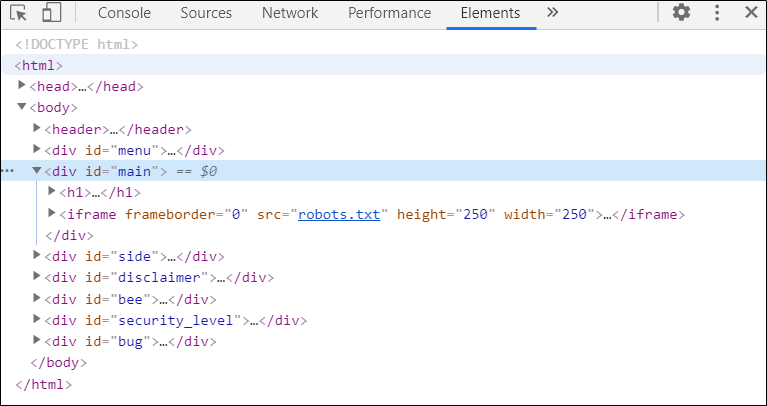Click the closing </iframe> tag
767x406 pixels.
[x=649, y=214]
